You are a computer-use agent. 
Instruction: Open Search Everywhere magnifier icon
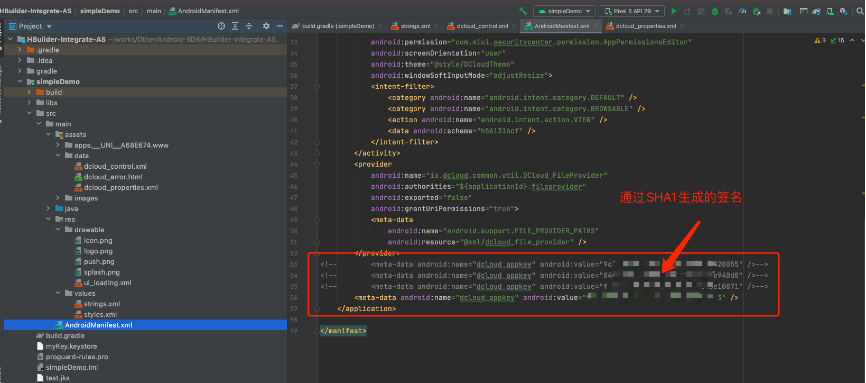[x=859, y=11]
